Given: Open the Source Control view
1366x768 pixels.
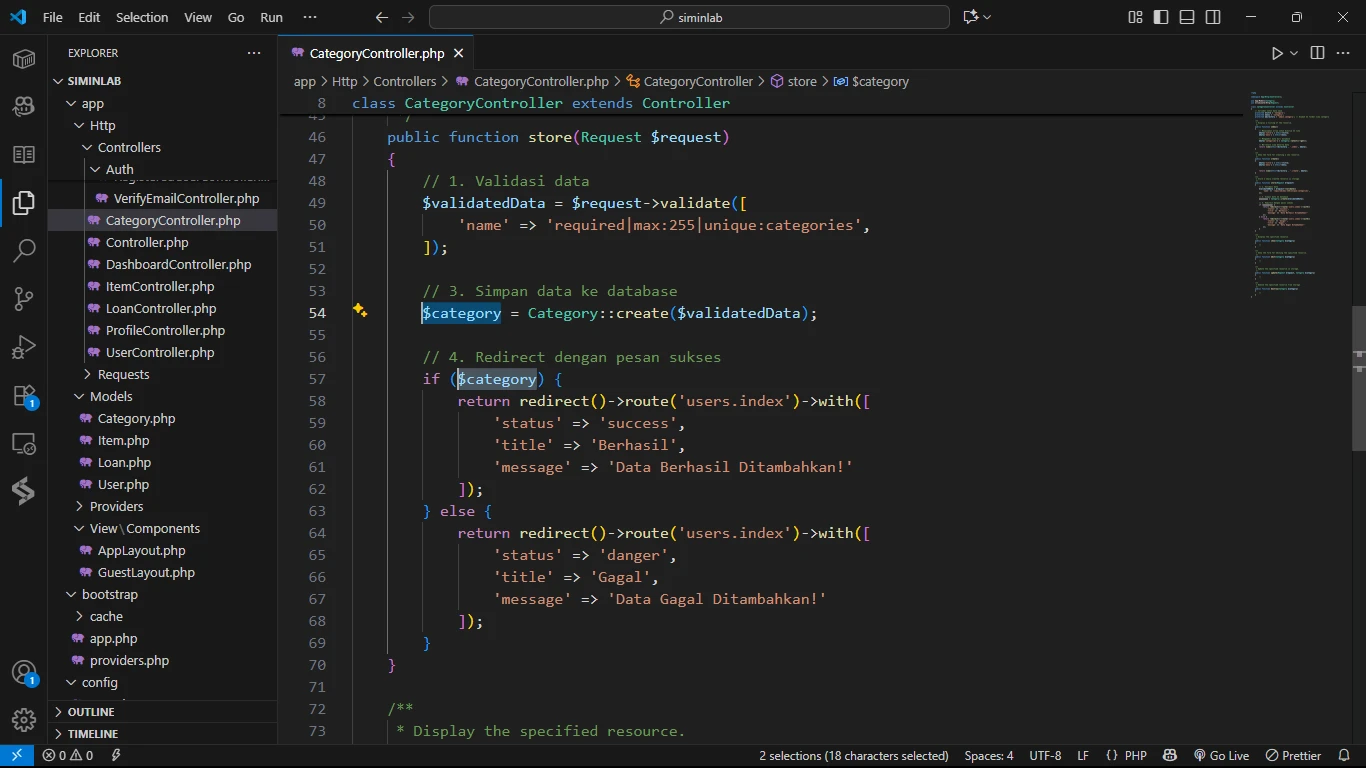Looking at the screenshot, I should pyautogui.click(x=24, y=298).
